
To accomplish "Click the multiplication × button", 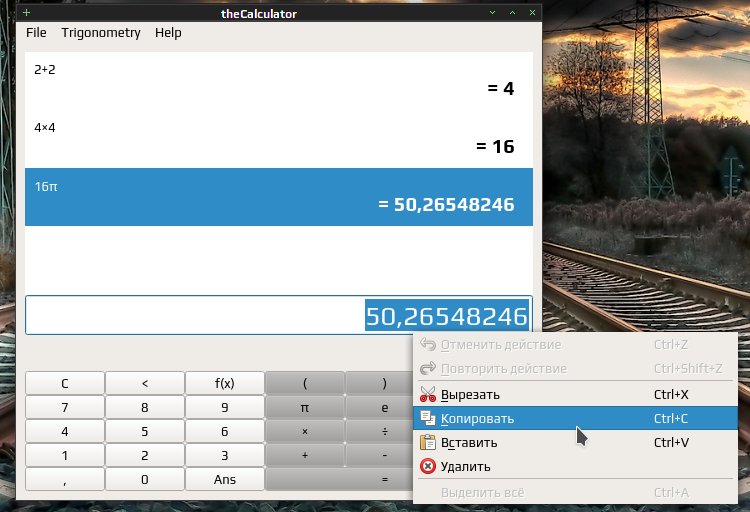I will point(305,432).
